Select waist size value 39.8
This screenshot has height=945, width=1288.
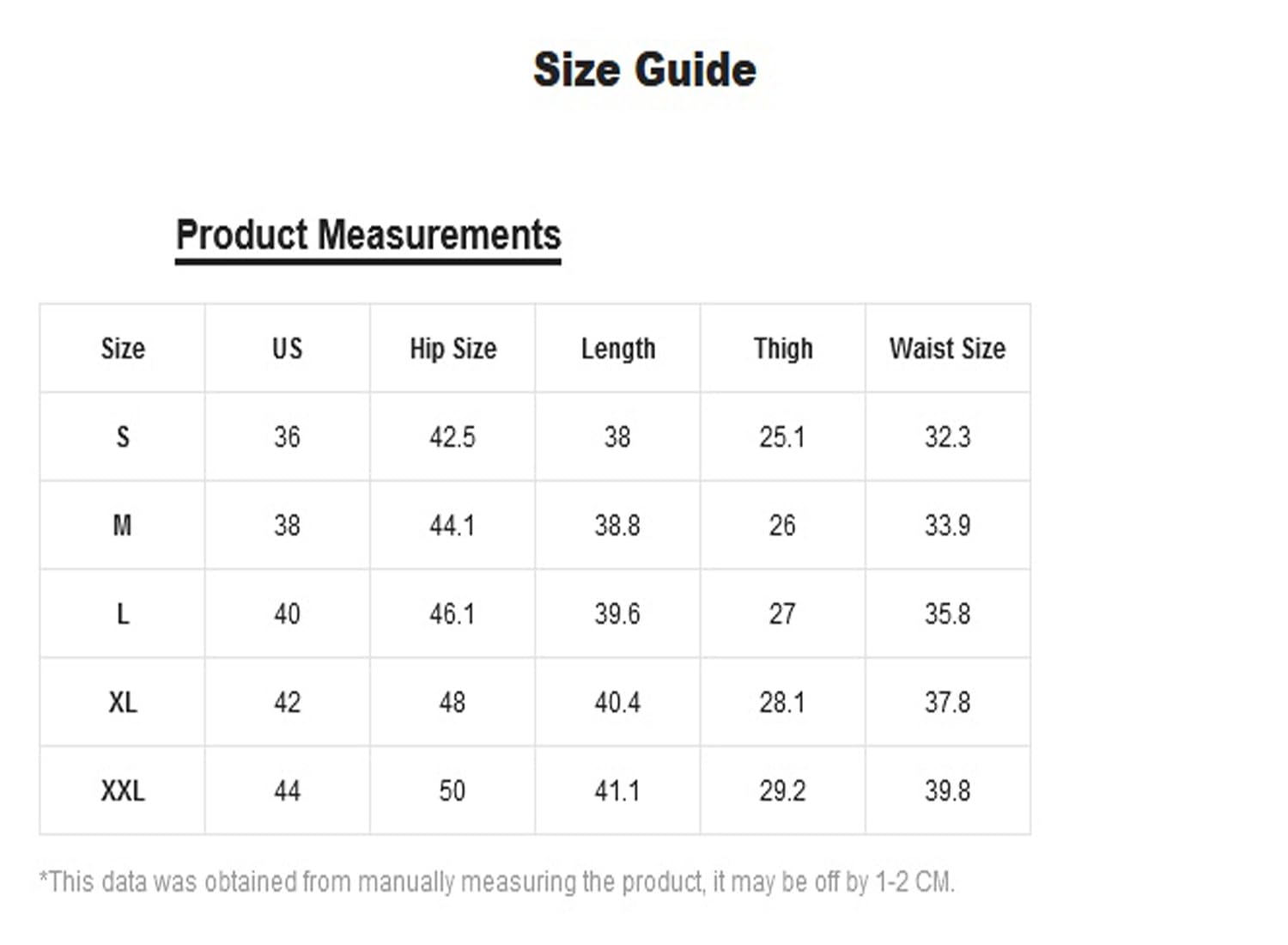[947, 790]
